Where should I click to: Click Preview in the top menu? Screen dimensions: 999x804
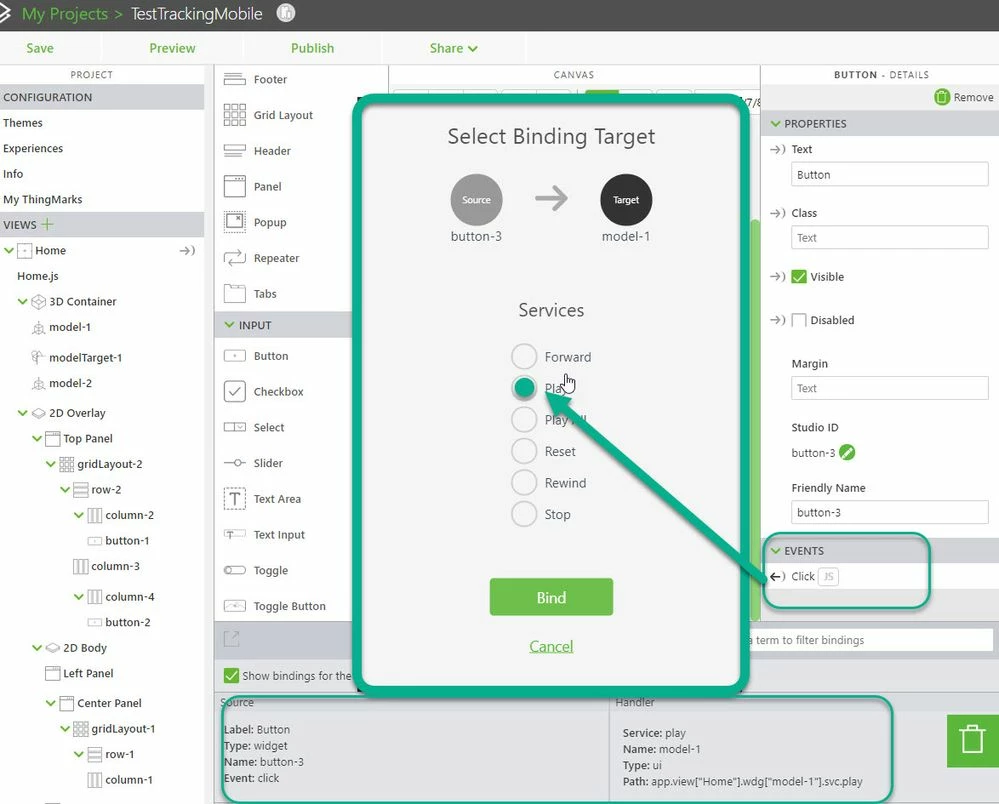(172, 48)
